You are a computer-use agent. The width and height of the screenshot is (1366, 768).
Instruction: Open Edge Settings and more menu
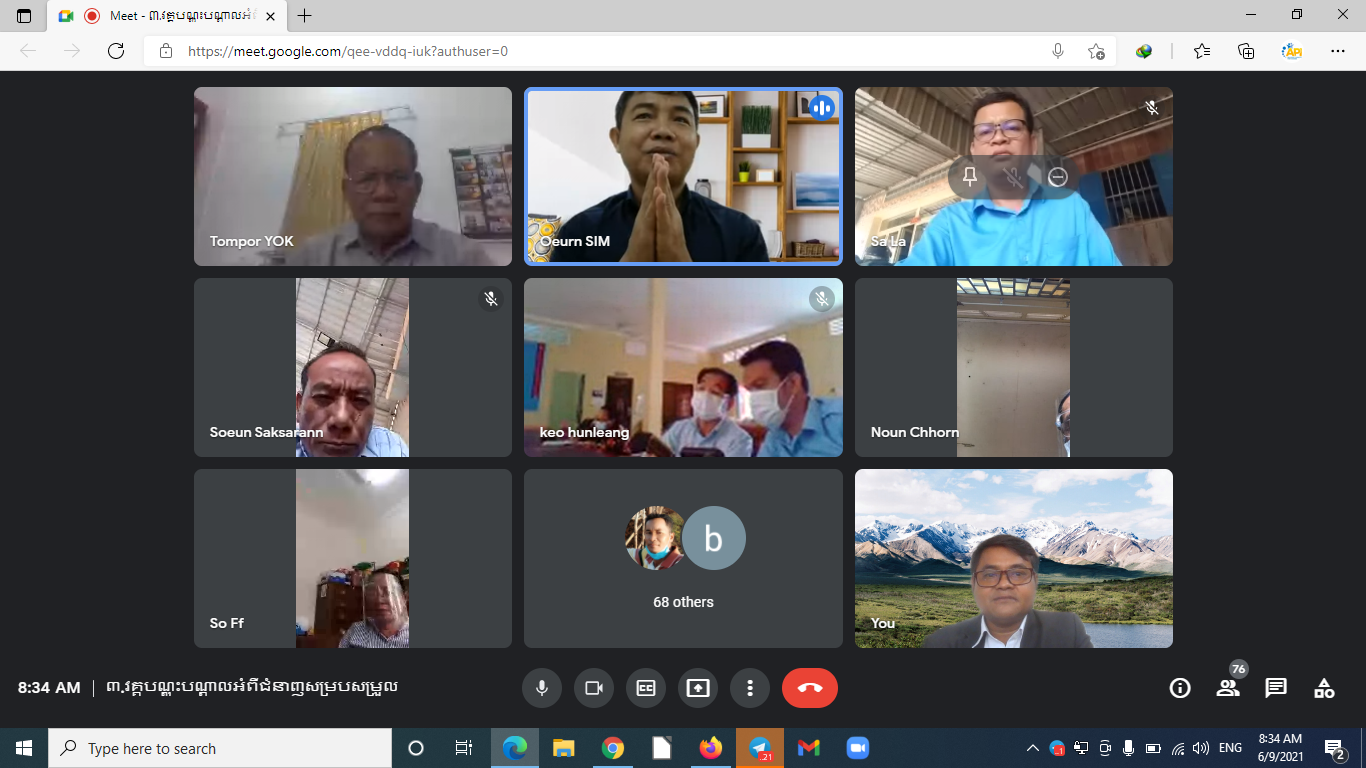1338,51
